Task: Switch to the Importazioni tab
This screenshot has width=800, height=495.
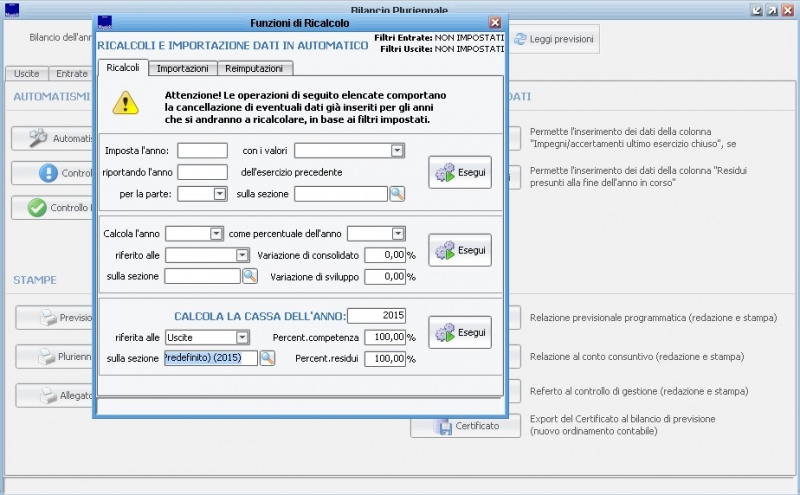Action: [183, 68]
